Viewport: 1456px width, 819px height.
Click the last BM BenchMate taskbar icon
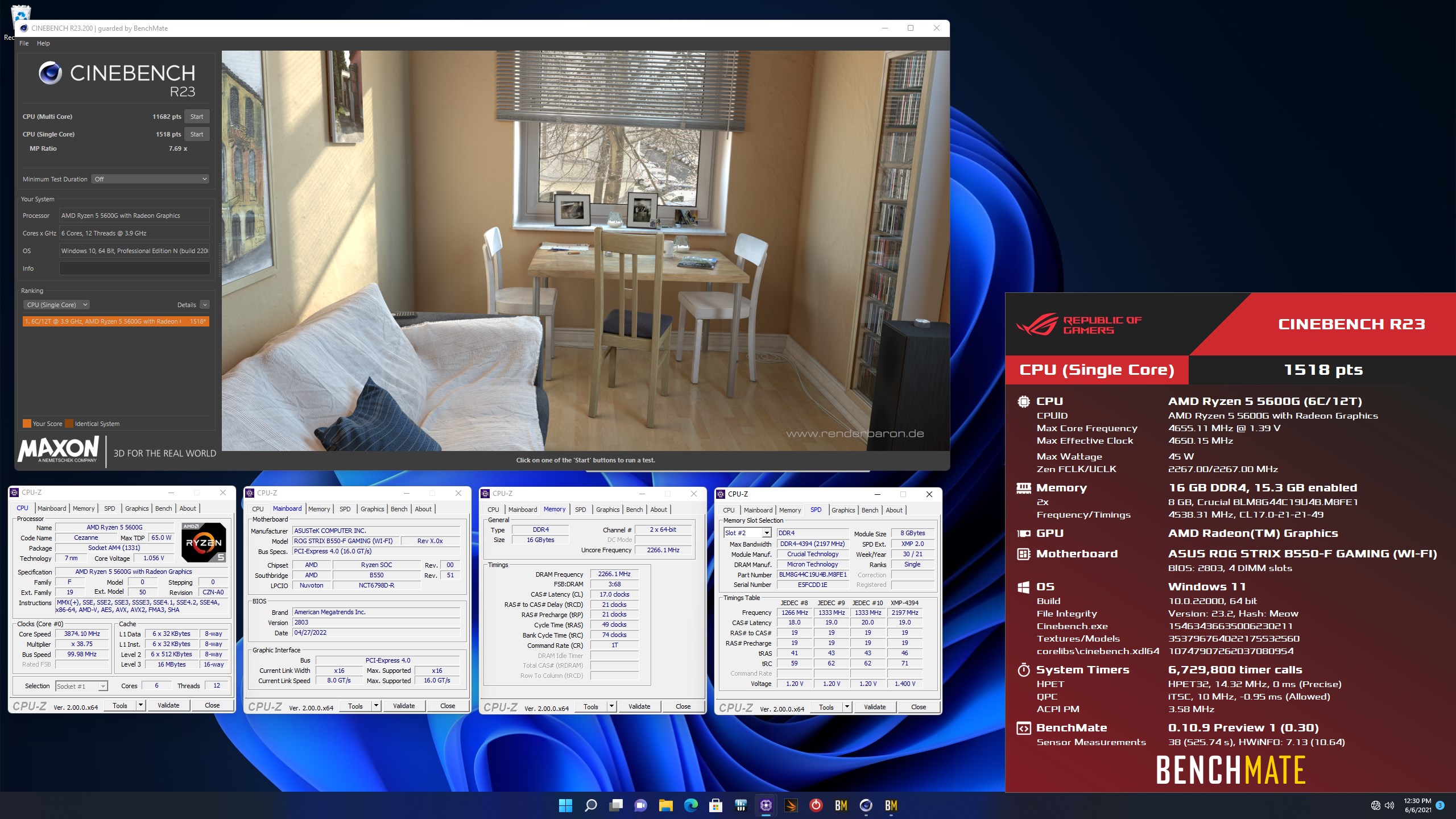click(x=891, y=805)
